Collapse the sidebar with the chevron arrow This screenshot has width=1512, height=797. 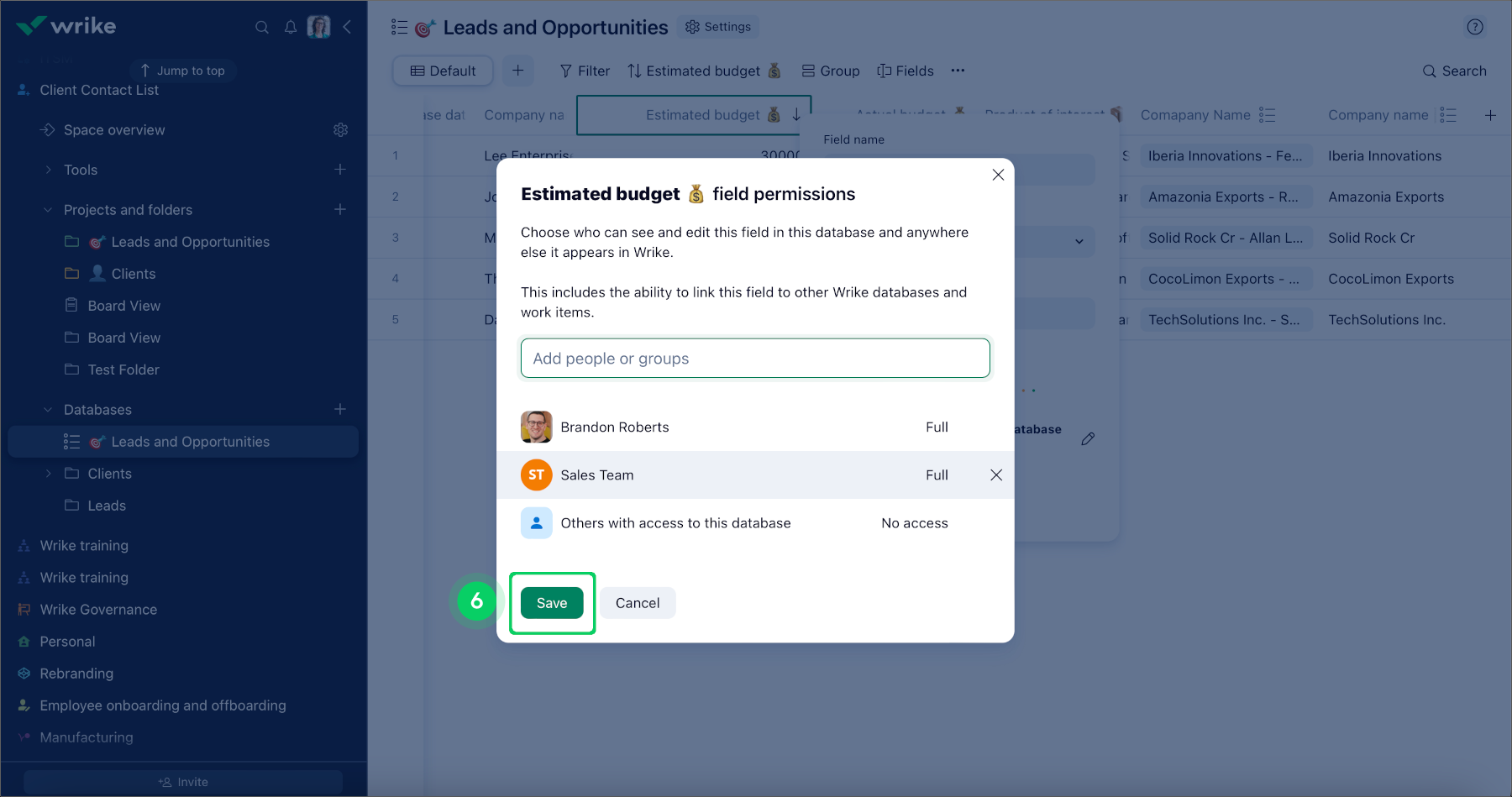(347, 27)
